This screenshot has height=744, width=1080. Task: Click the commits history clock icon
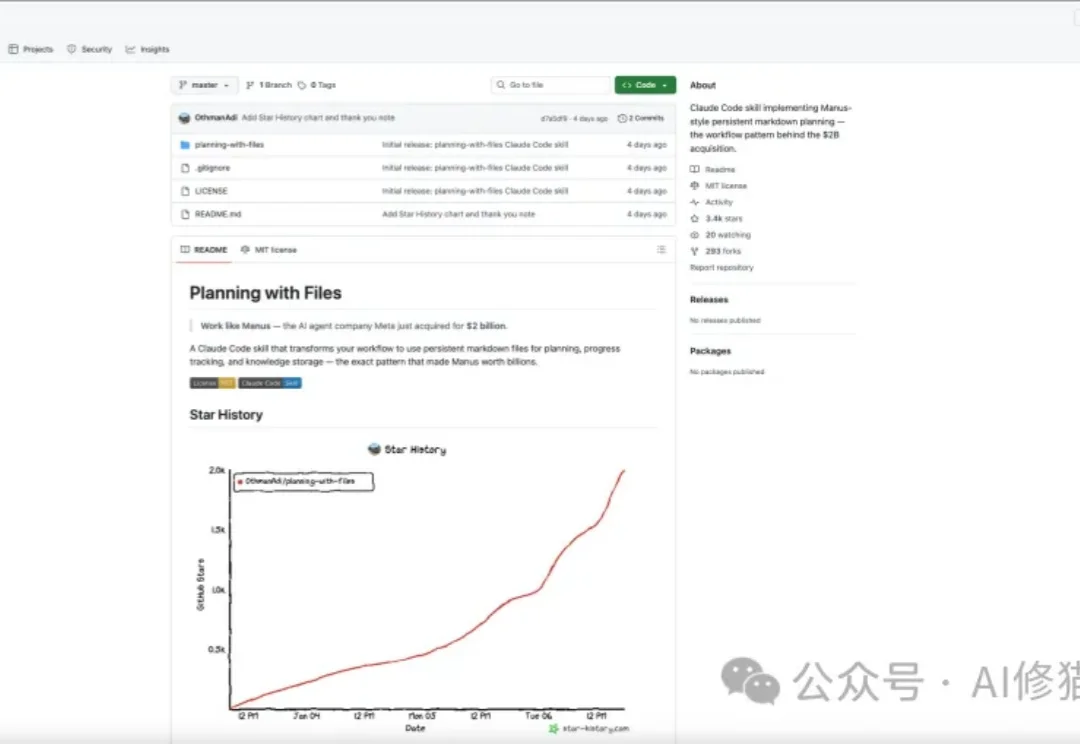point(622,118)
